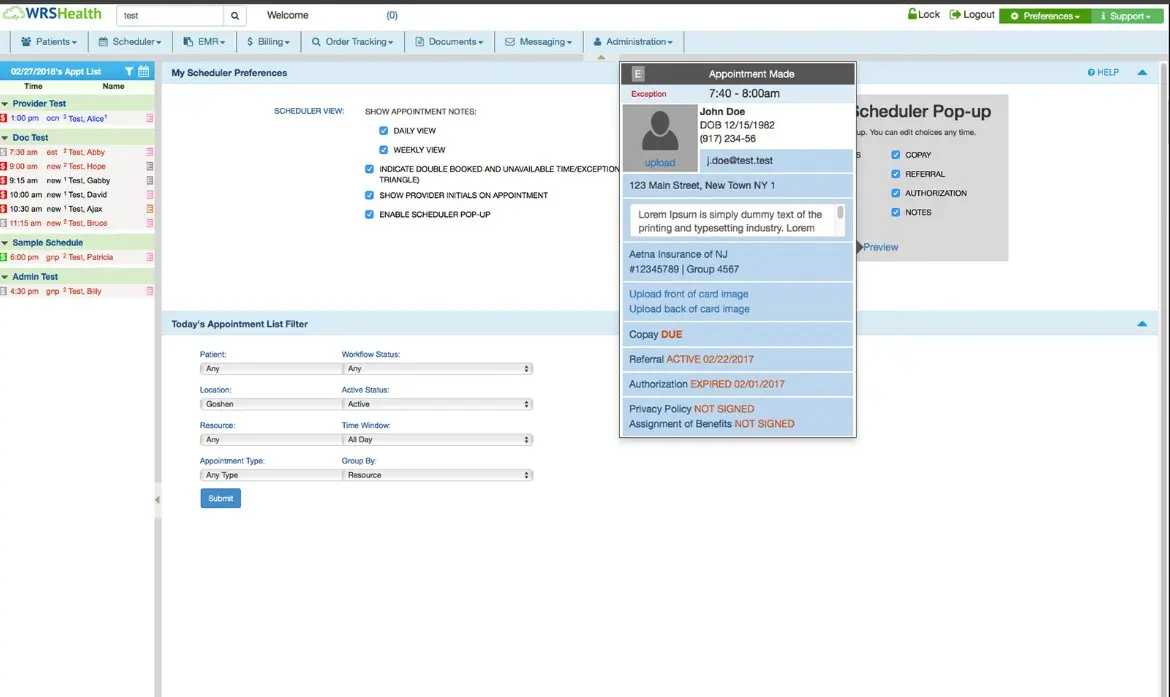Click the patient photo placeholder avatar
Screen dimensions: 1170x697
[x=659, y=131]
